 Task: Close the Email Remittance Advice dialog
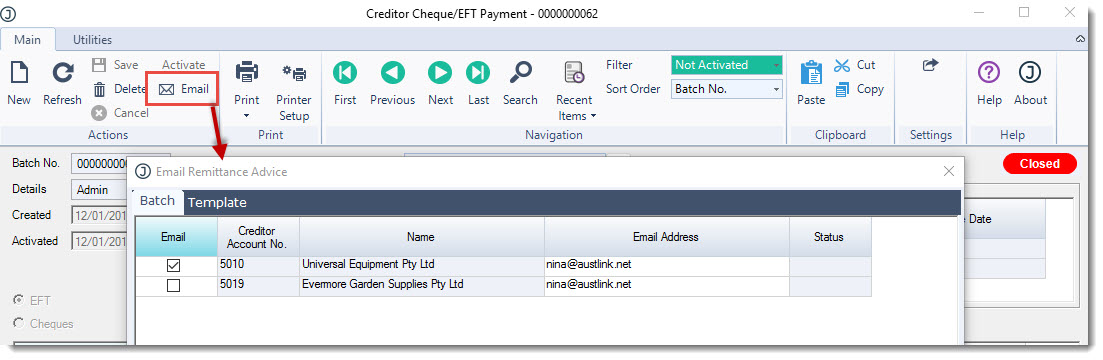click(x=948, y=171)
